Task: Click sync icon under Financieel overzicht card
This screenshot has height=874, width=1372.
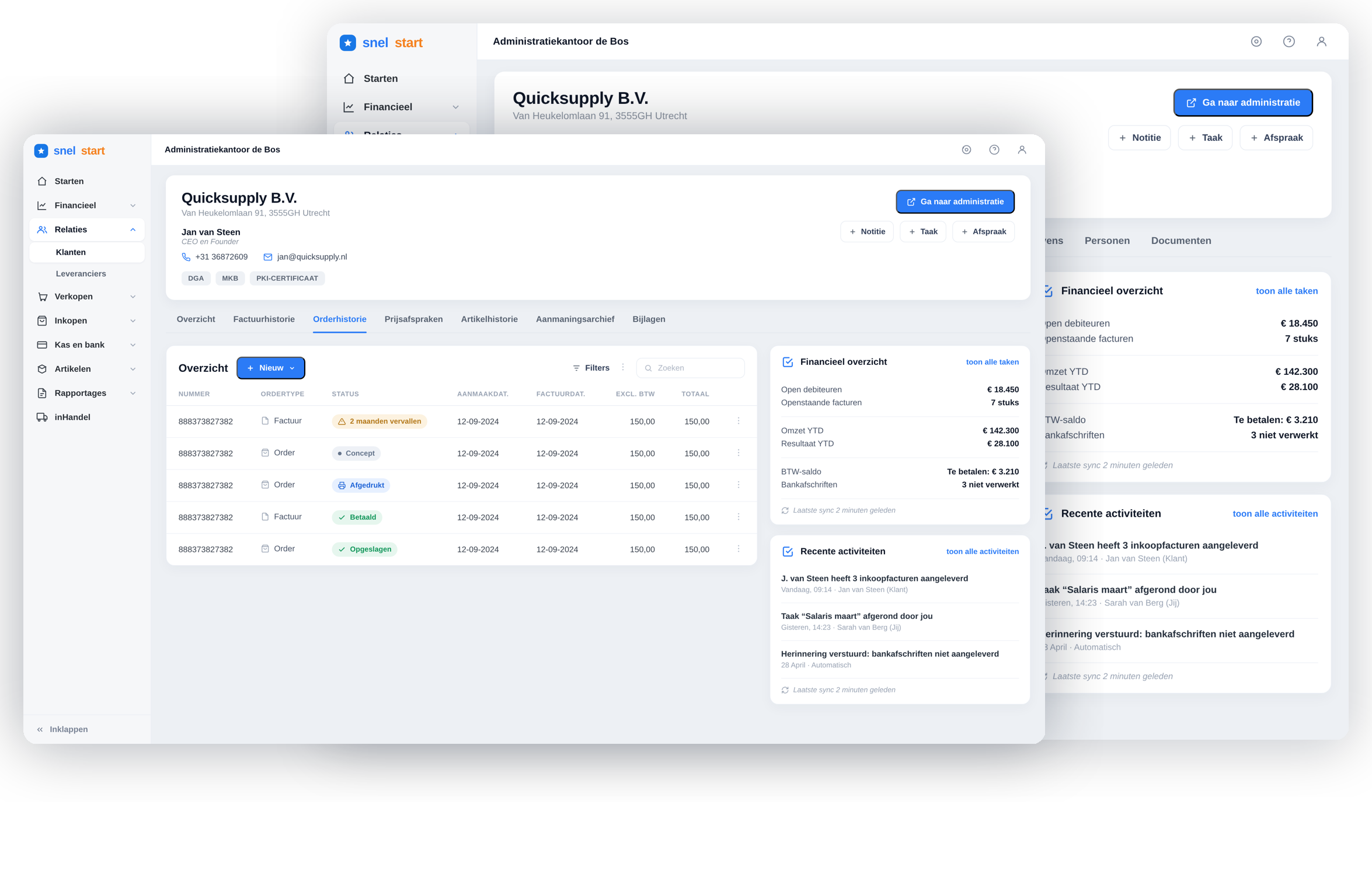Action: tap(785, 510)
